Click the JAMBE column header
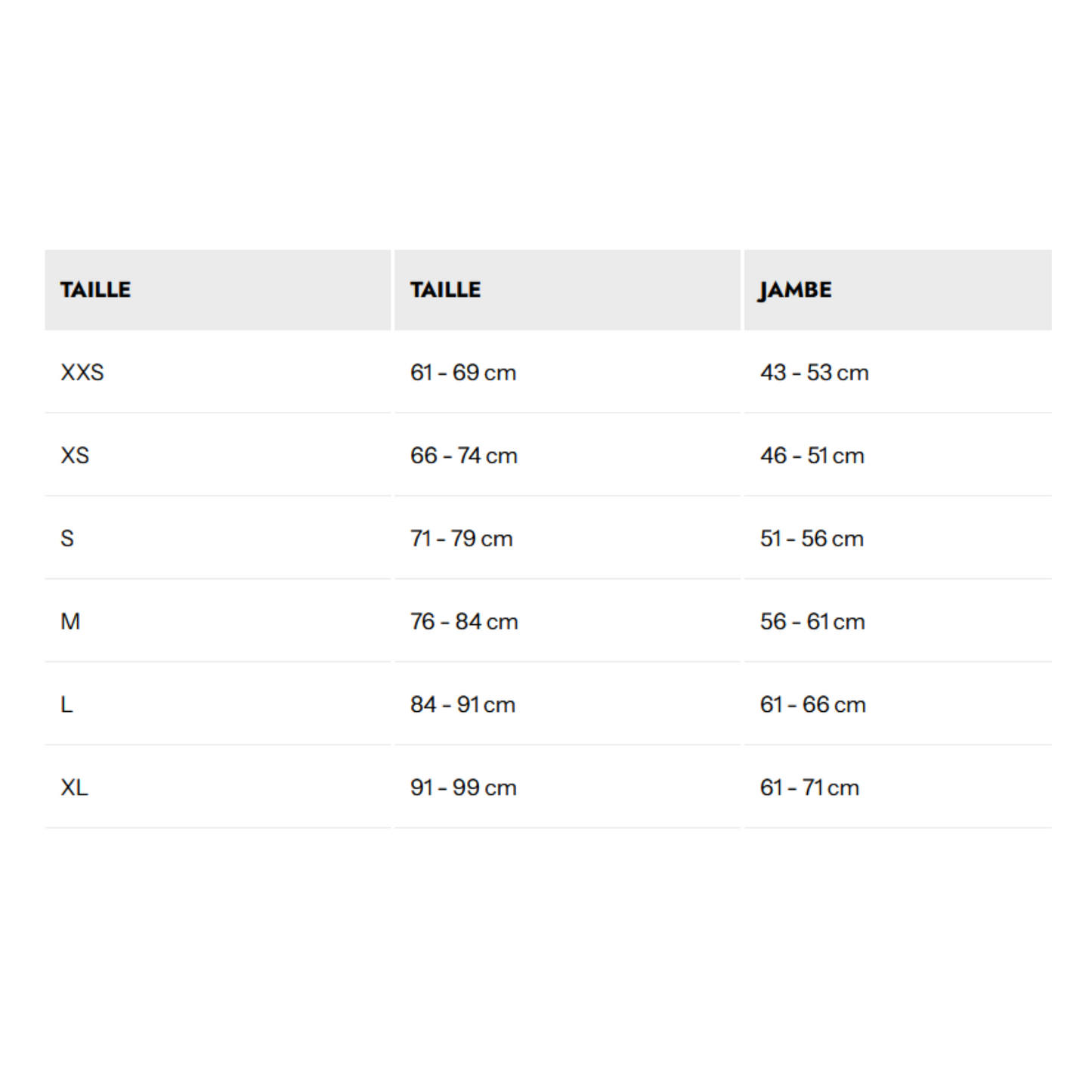The image size is (1092, 1092). coord(795,290)
